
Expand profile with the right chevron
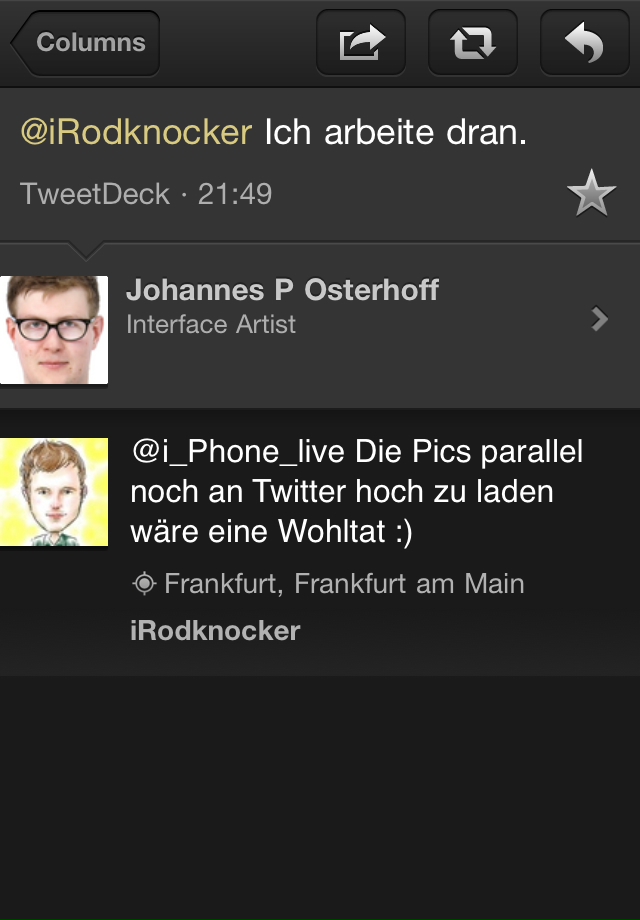point(600,319)
